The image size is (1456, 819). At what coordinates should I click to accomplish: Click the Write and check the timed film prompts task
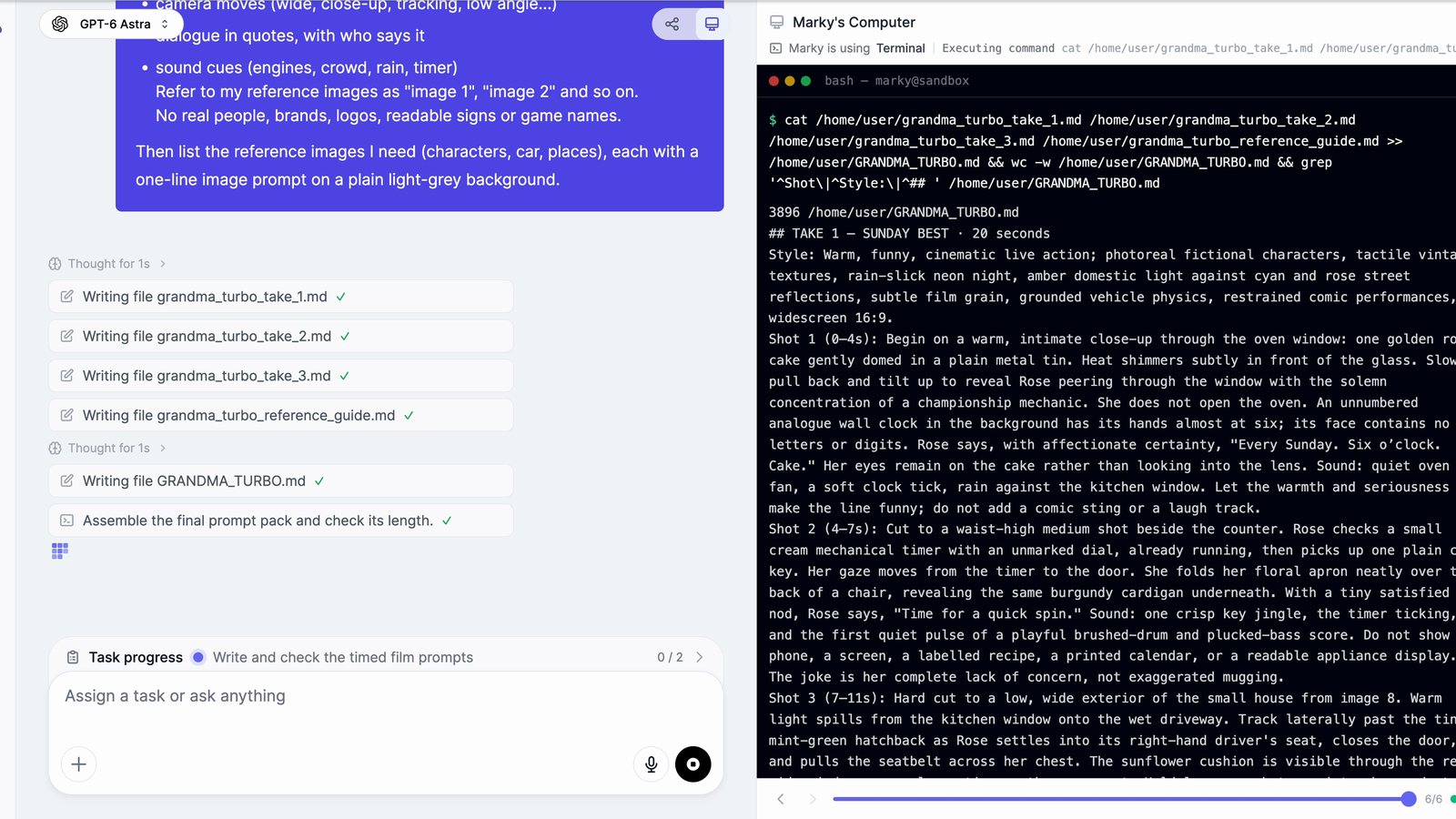(x=343, y=657)
